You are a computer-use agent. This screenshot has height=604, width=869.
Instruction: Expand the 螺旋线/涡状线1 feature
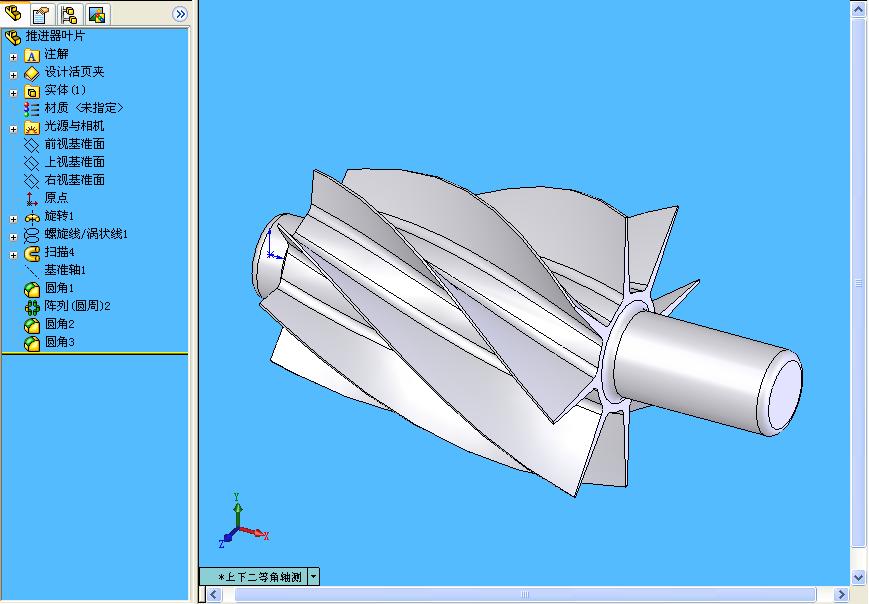tap(13, 237)
